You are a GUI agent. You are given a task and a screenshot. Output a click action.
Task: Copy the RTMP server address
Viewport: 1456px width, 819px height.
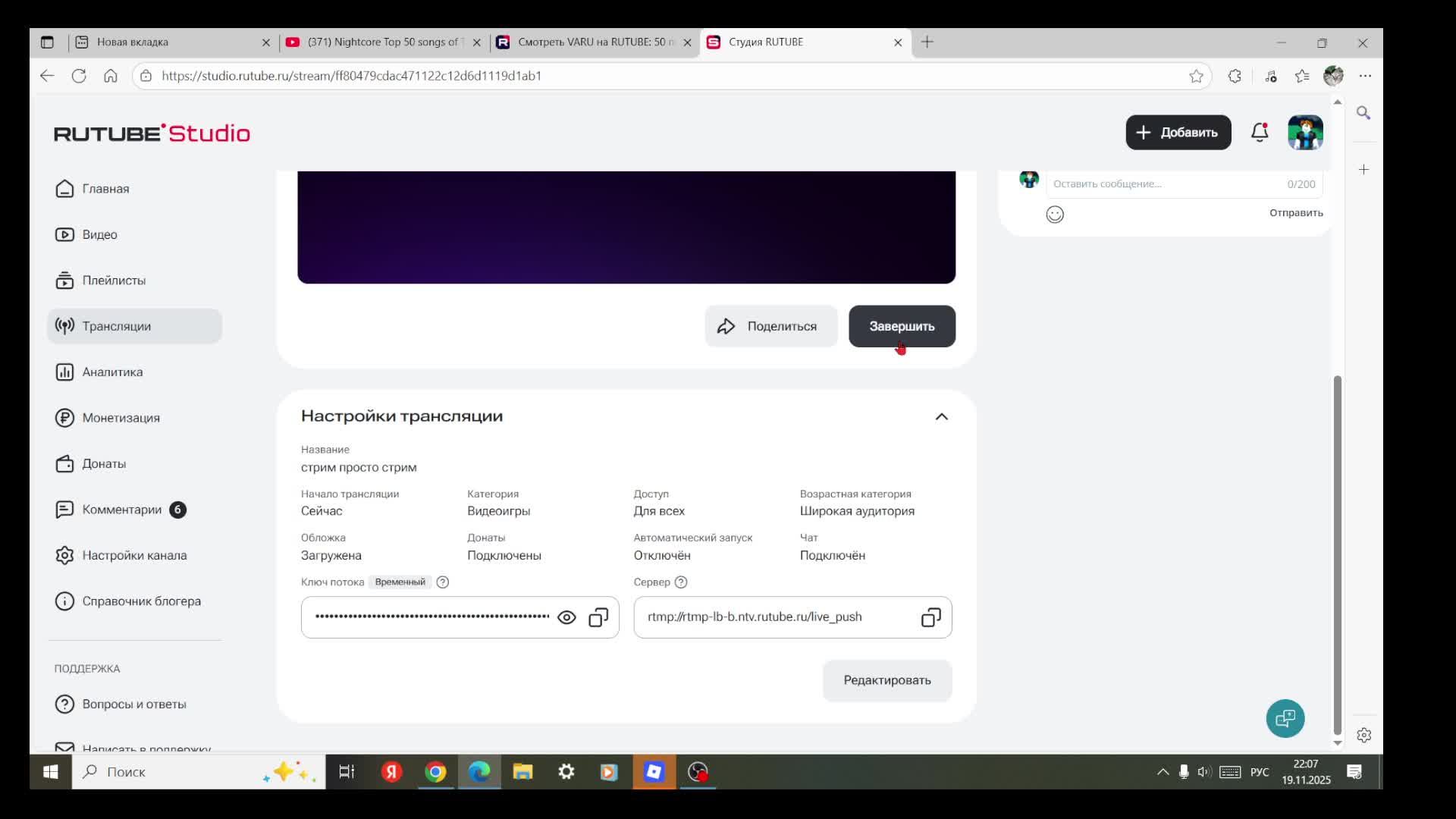coord(930,617)
